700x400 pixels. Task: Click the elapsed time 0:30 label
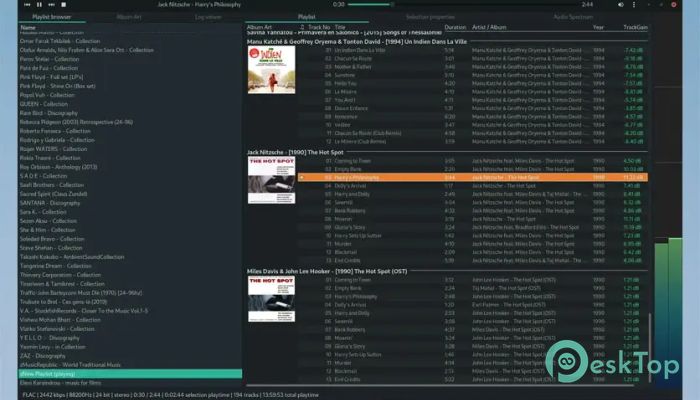click(338, 4)
